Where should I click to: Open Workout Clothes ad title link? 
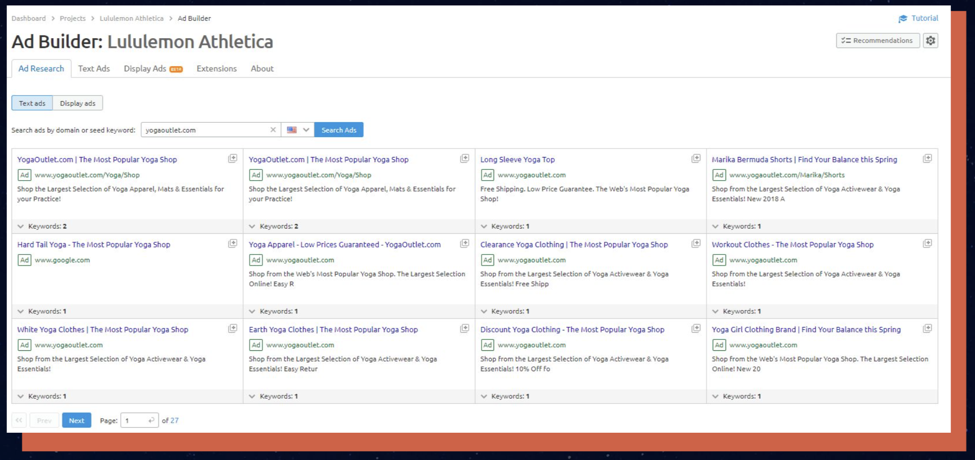793,245
